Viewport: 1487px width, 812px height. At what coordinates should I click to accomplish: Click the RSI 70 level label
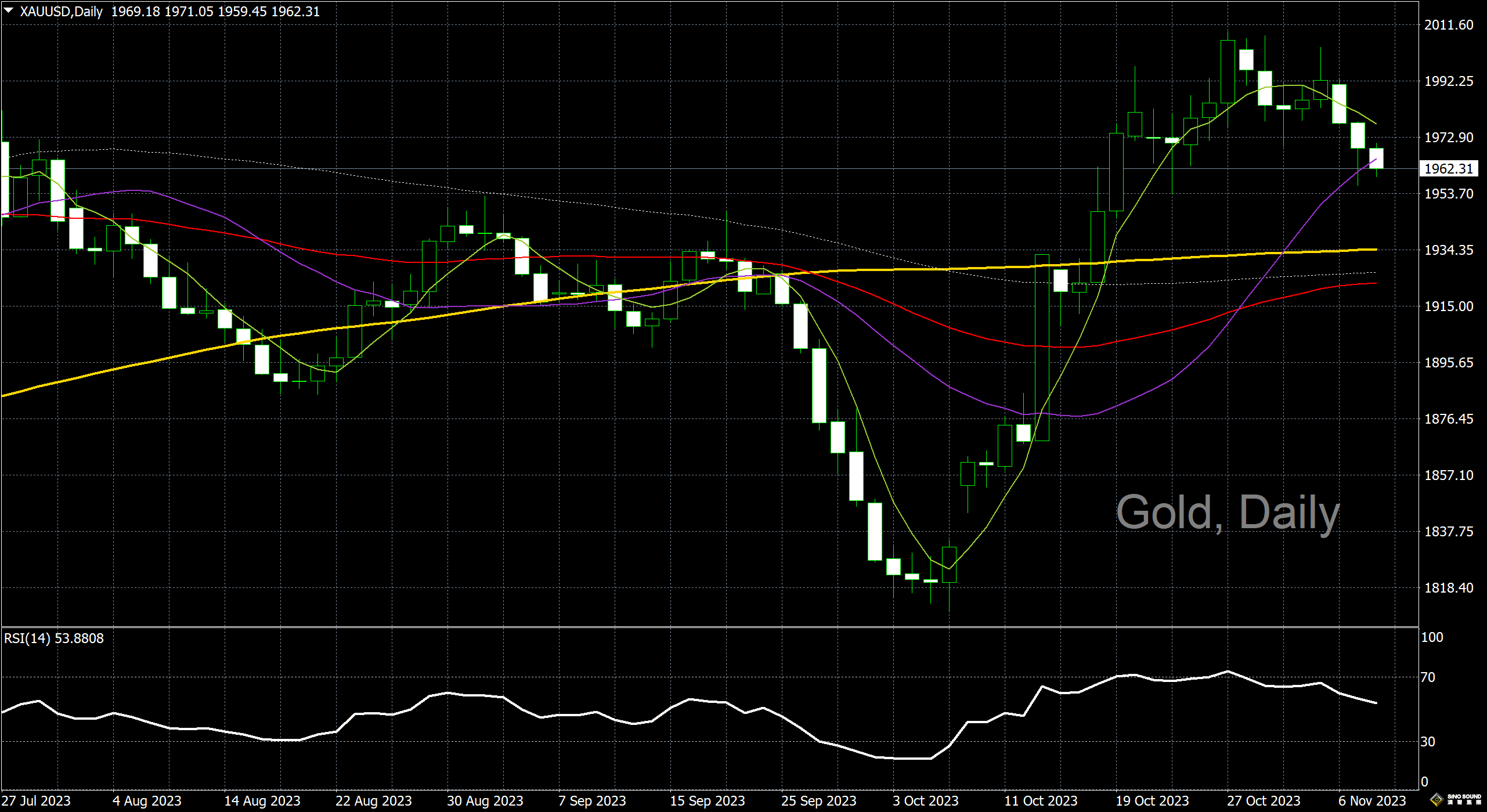[x=1428, y=677]
